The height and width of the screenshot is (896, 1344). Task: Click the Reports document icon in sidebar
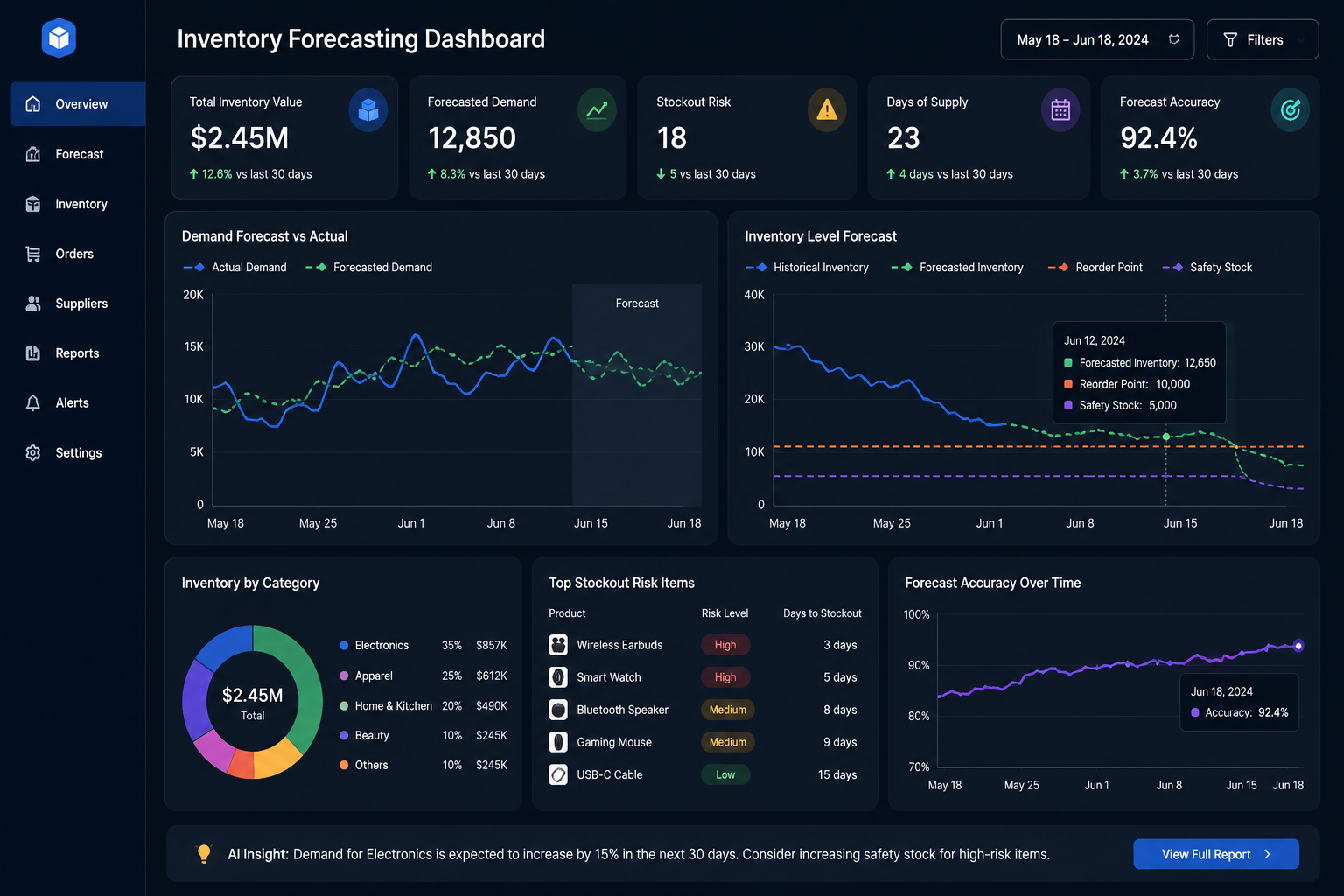tap(33, 353)
